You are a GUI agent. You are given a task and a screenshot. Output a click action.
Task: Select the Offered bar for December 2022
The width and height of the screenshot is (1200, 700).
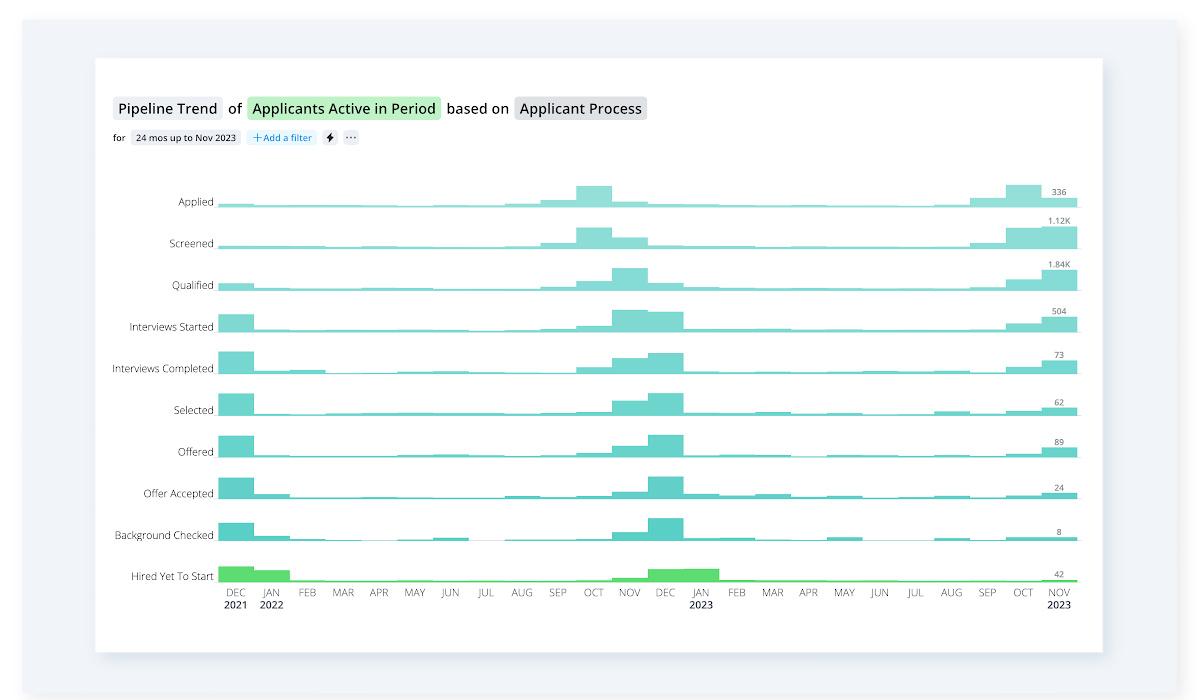pyautogui.click(x=666, y=446)
